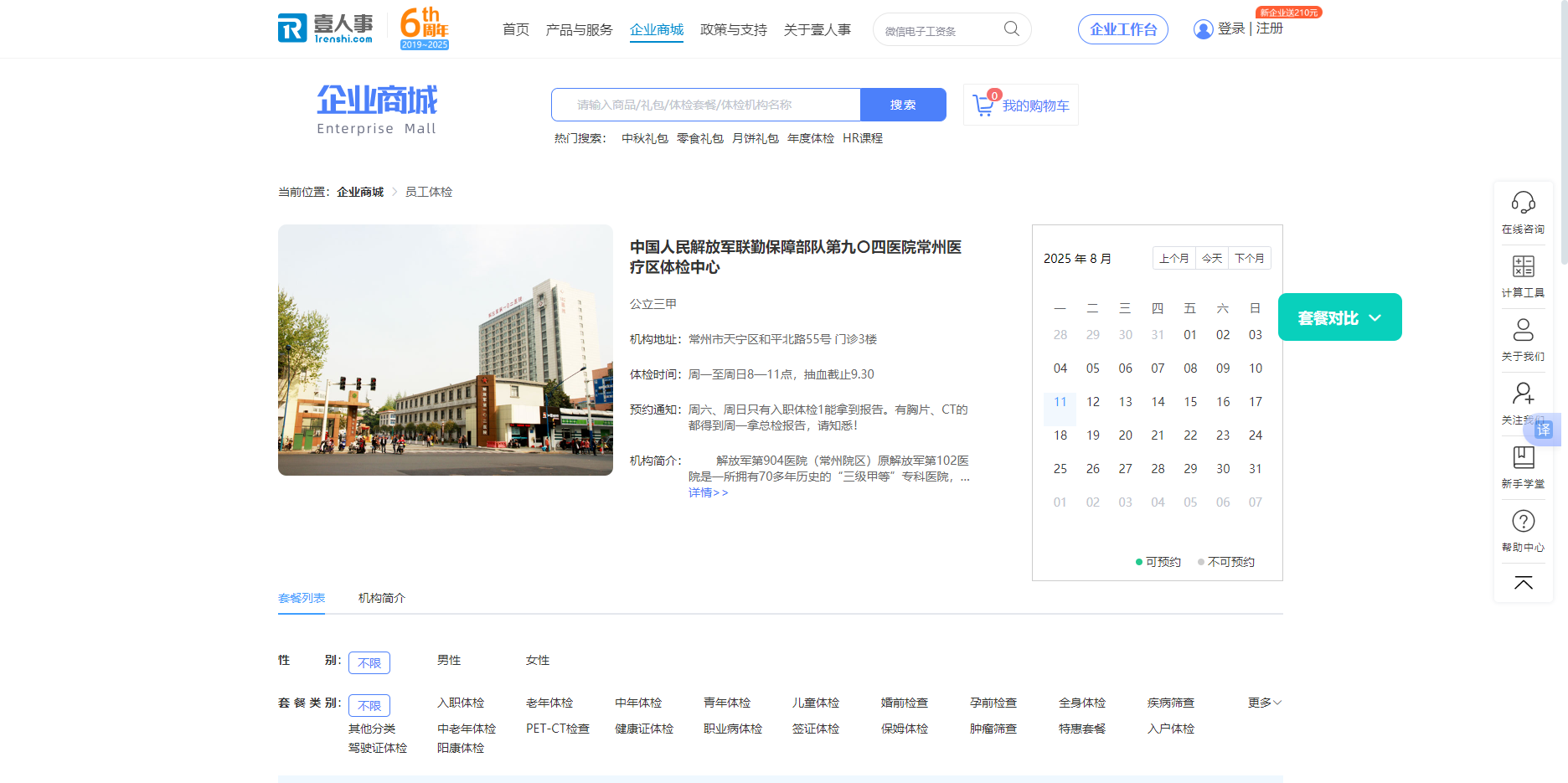Click the blue 搜索 button
The width and height of the screenshot is (1568, 783).
[x=903, y=105]
